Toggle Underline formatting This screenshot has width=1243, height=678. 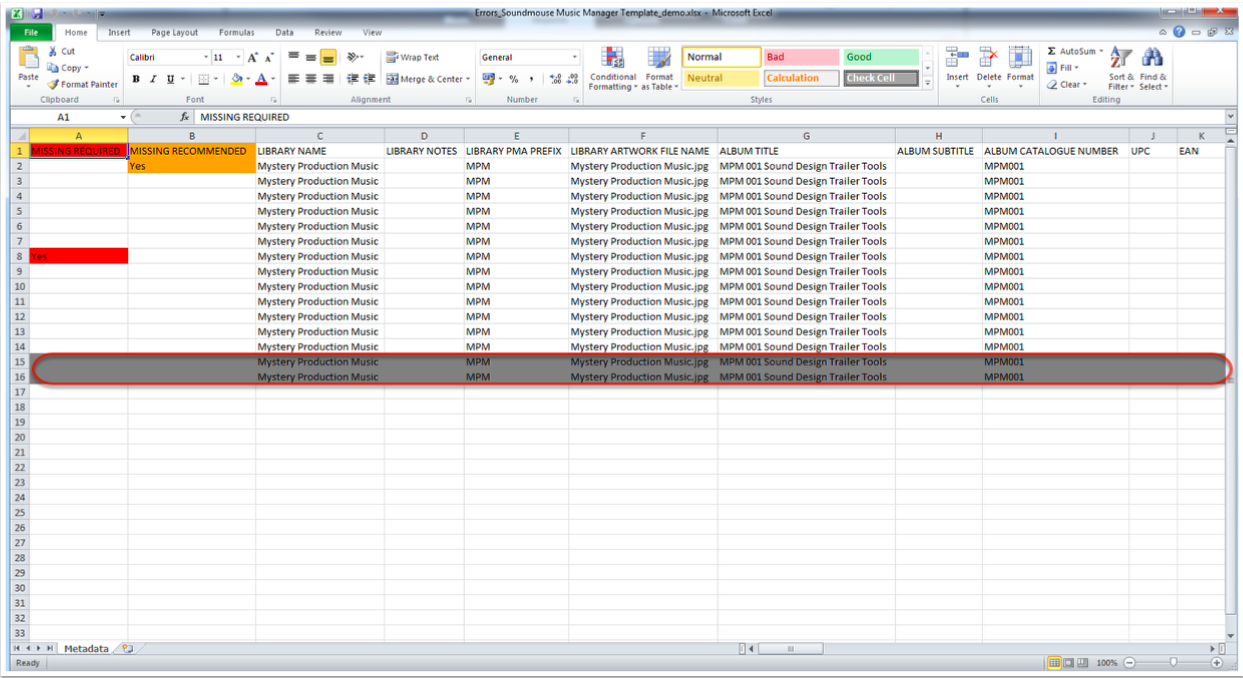[x=170, y=79]
